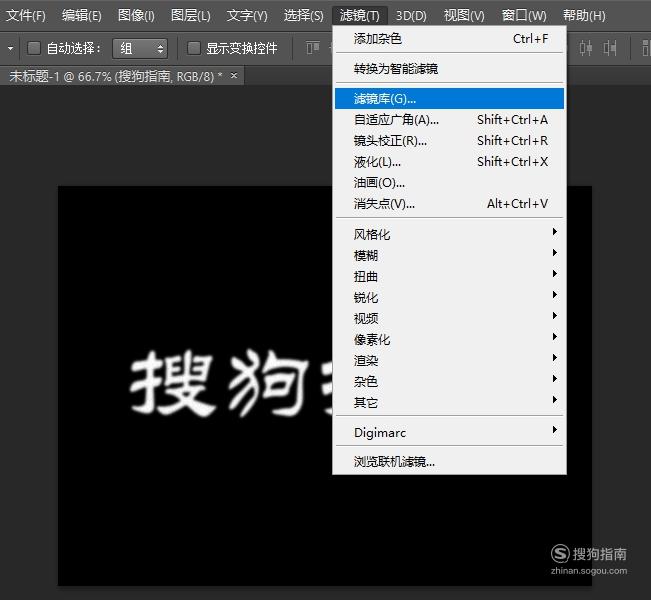
Task: Open the 选择(S) menu
Action: 303,15
